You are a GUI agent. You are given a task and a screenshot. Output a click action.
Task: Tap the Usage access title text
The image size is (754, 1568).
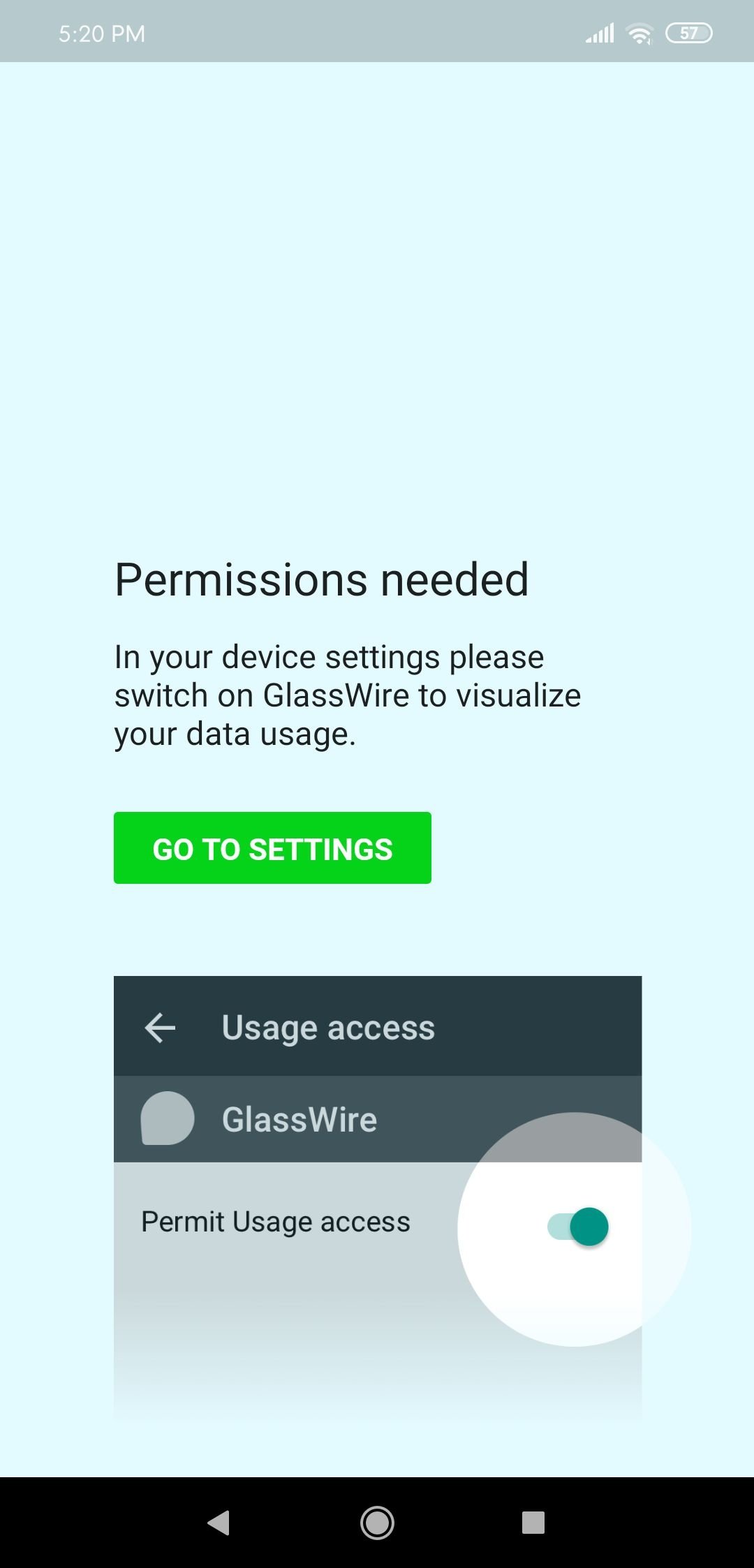point(328,1028)
